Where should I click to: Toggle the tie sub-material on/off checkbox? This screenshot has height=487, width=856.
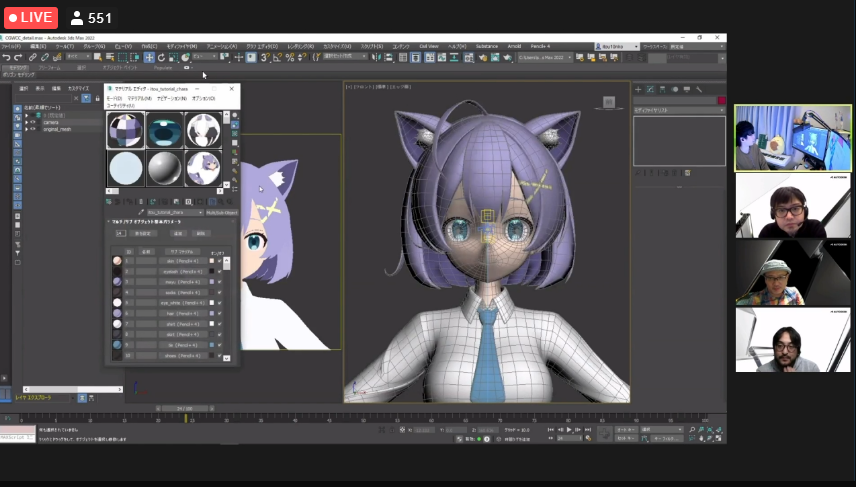(x=219, y=345)
